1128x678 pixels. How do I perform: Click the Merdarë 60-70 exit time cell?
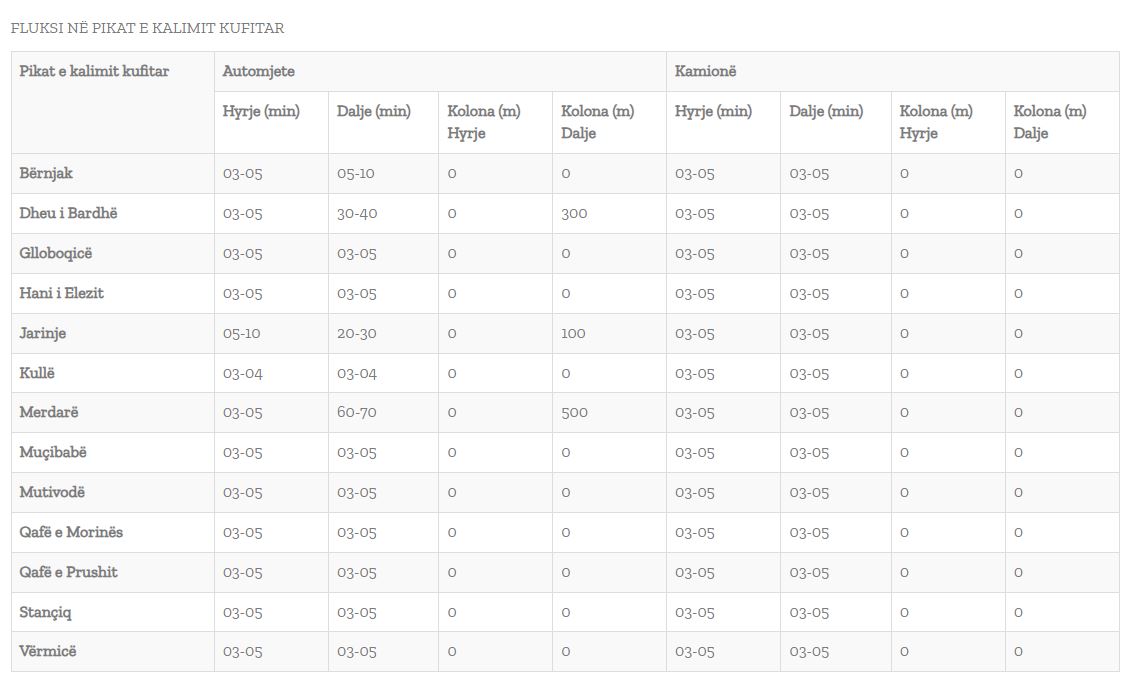pos(357,412)
